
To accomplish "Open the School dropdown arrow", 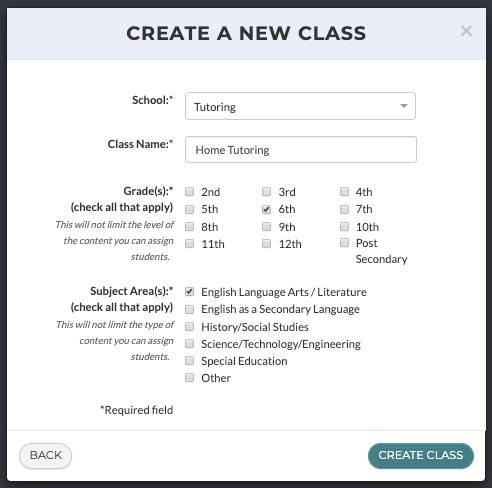I will click(404, 106).
